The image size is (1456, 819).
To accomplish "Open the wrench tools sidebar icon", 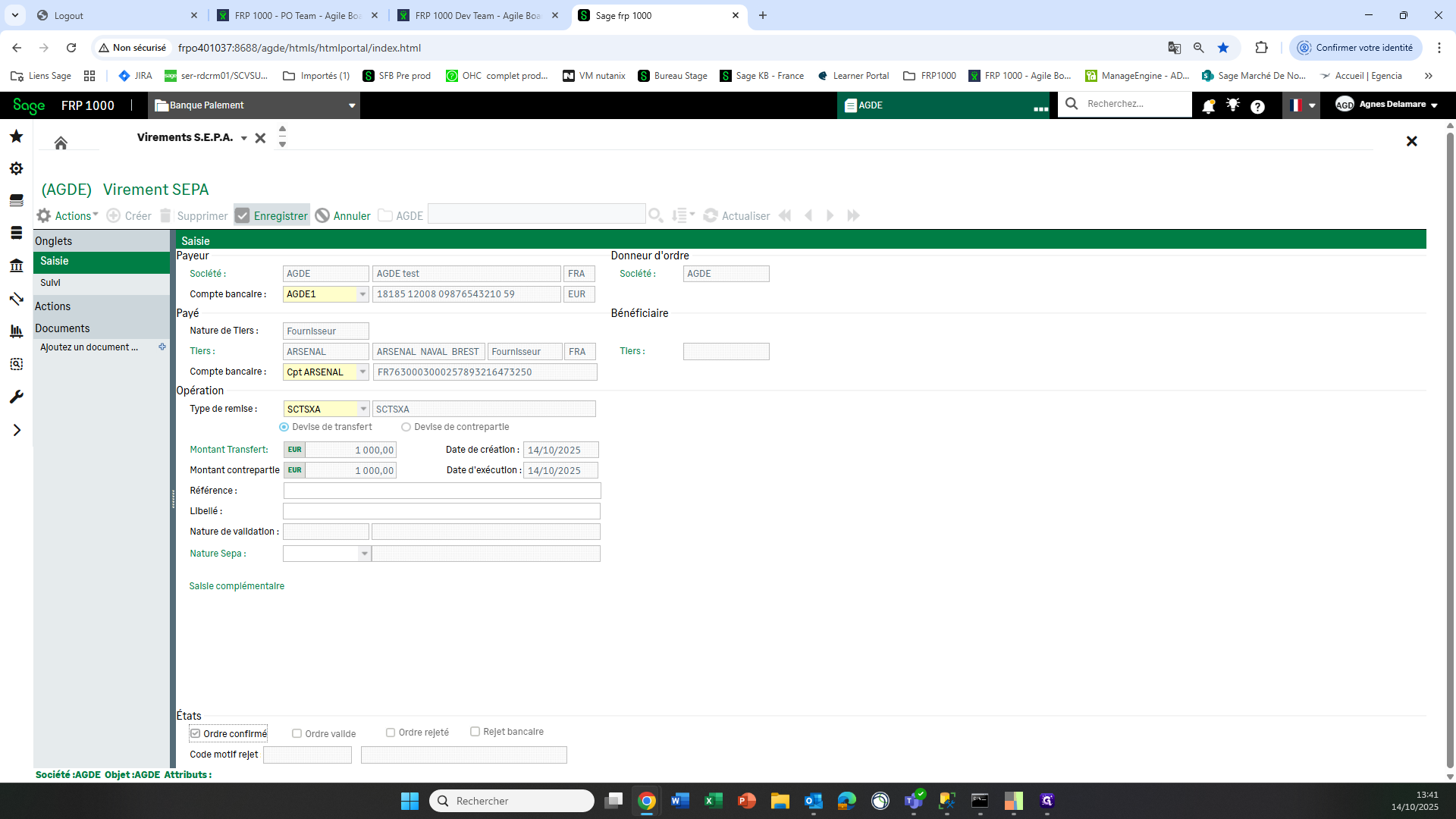I will coord(16,397).
